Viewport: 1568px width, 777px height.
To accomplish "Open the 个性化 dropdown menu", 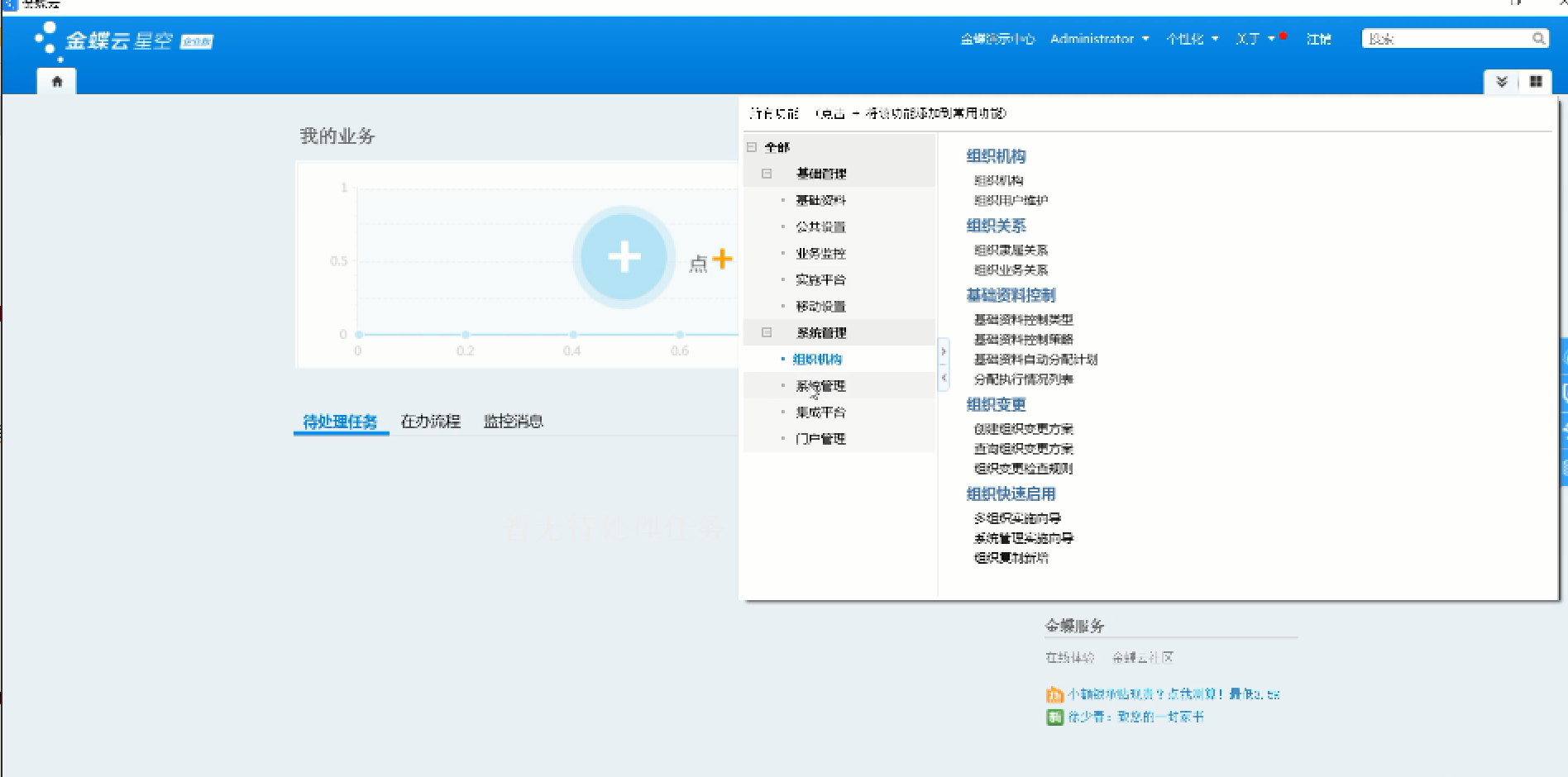I will 1192,39.
